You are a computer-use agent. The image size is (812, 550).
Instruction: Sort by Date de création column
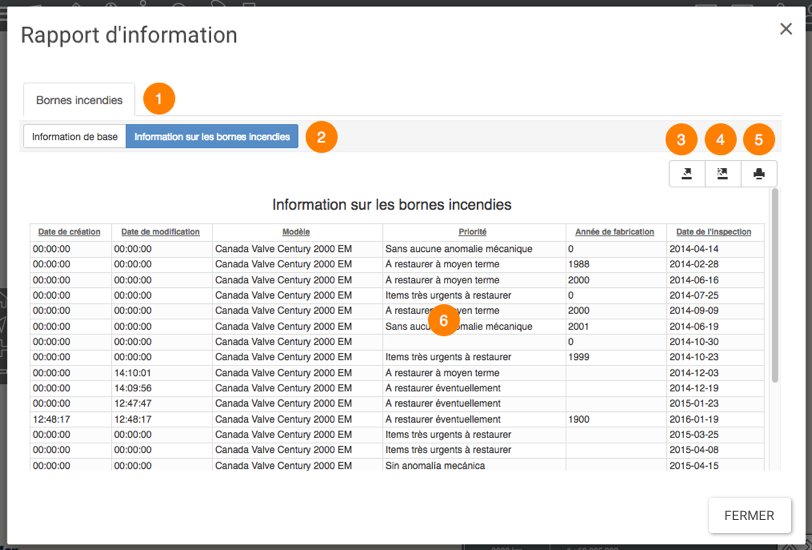(69, 232)
